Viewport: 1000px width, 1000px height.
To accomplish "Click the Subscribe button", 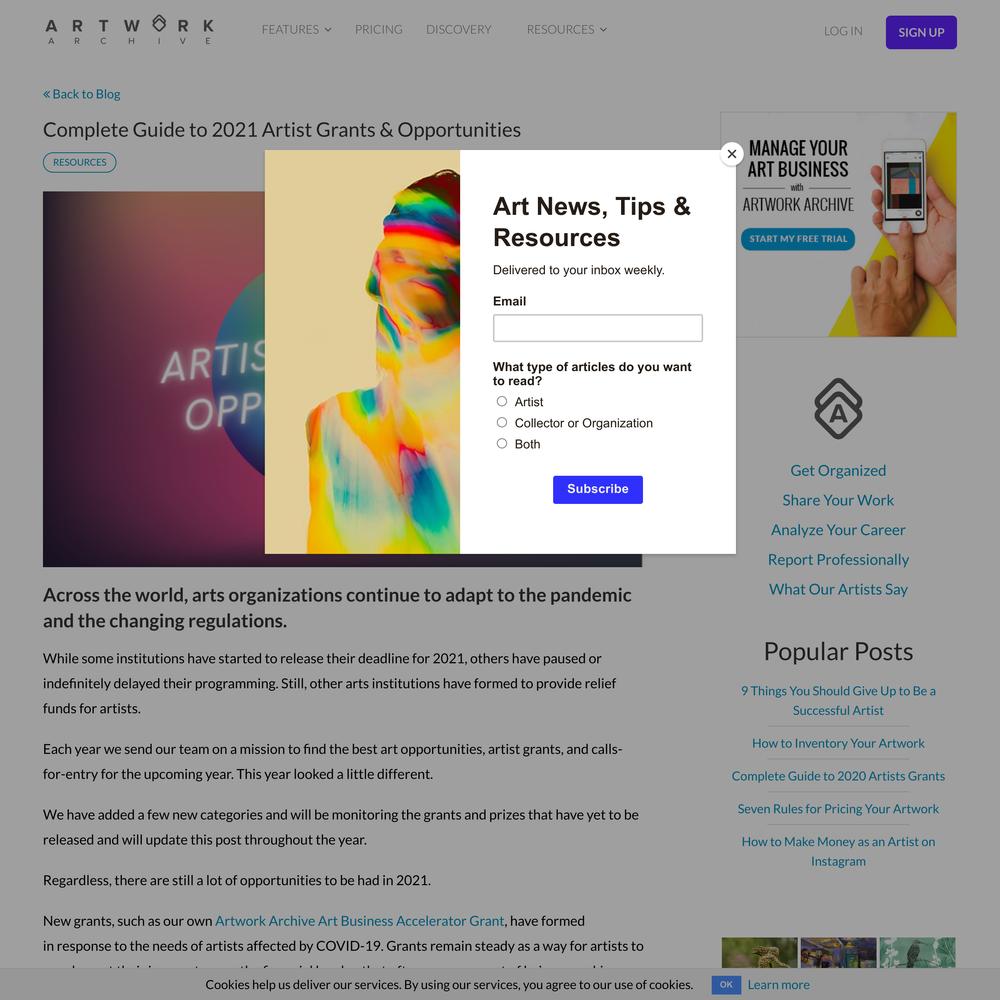I will (x=598, y=489).
